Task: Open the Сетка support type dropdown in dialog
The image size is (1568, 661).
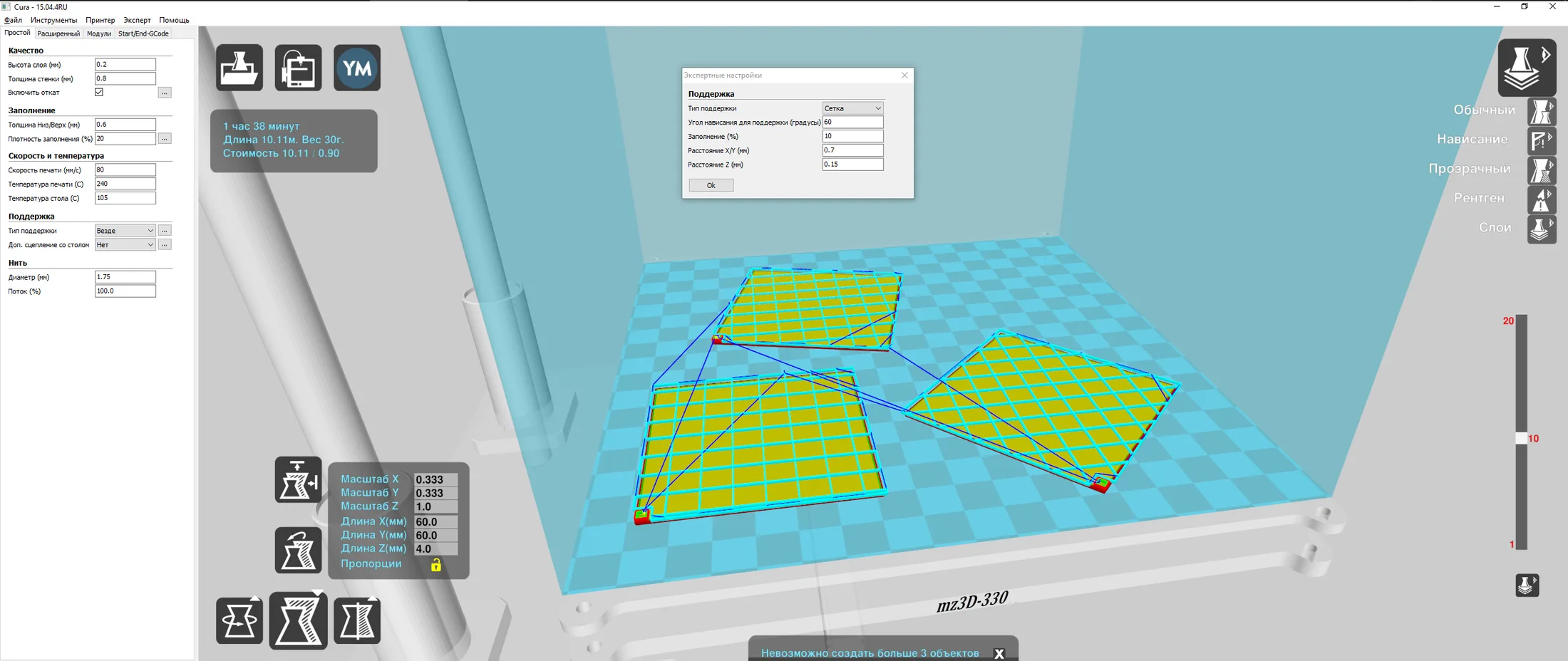Action: pyautogui.click(x=853, y=108)
